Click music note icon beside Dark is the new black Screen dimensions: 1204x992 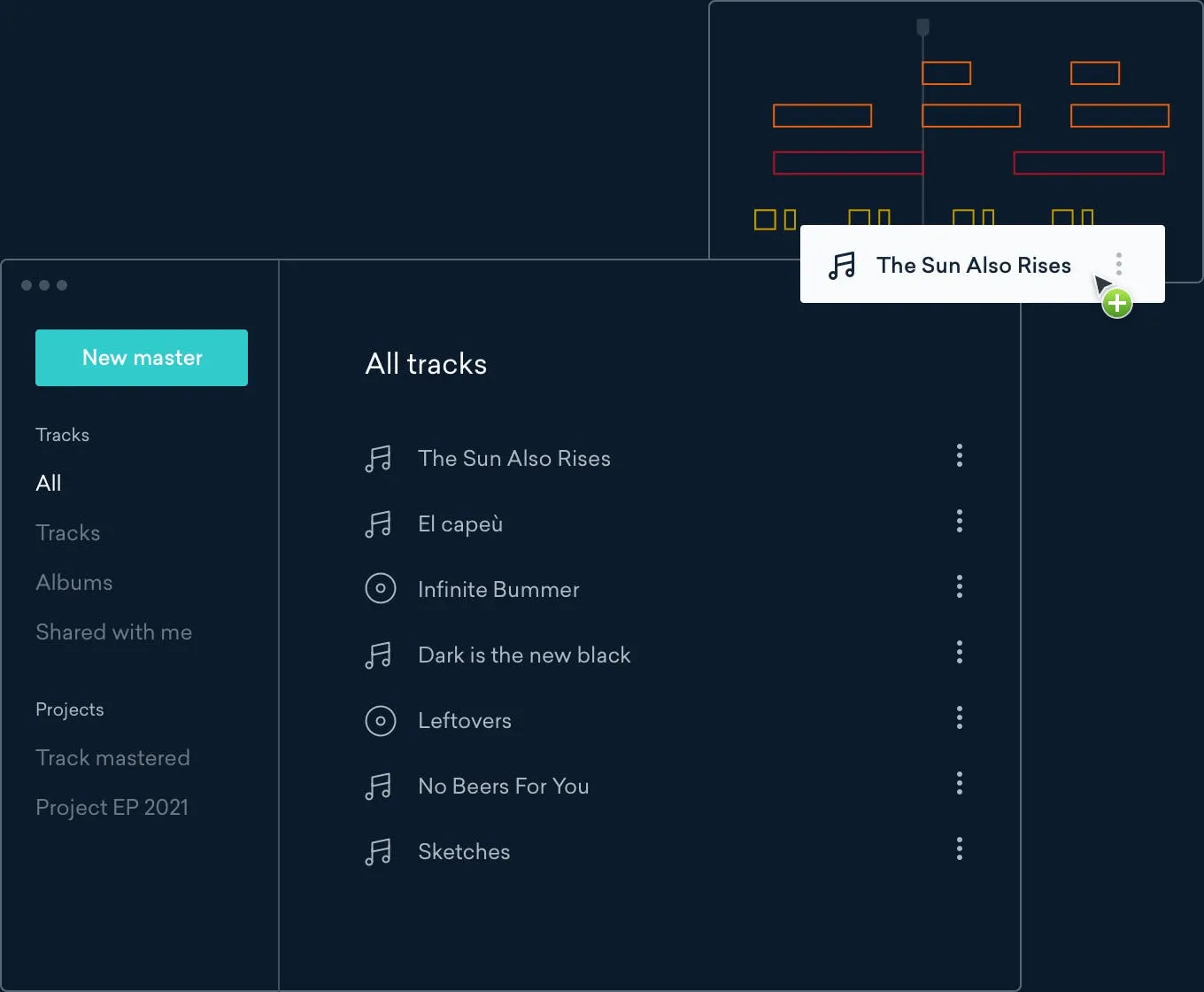coord(378,655)
